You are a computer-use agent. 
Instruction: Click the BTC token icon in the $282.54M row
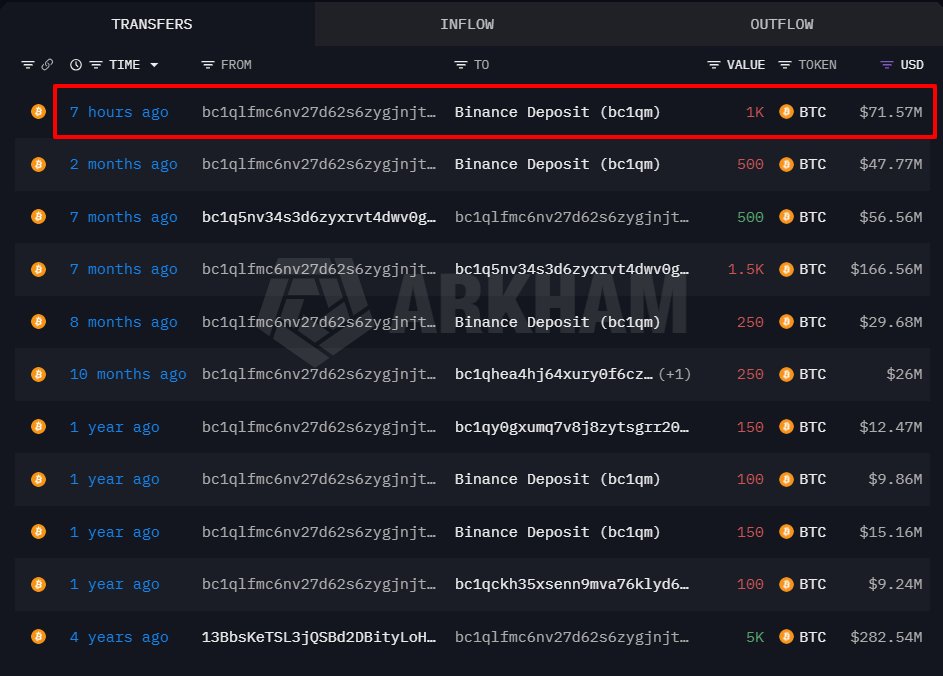[786, 637]
